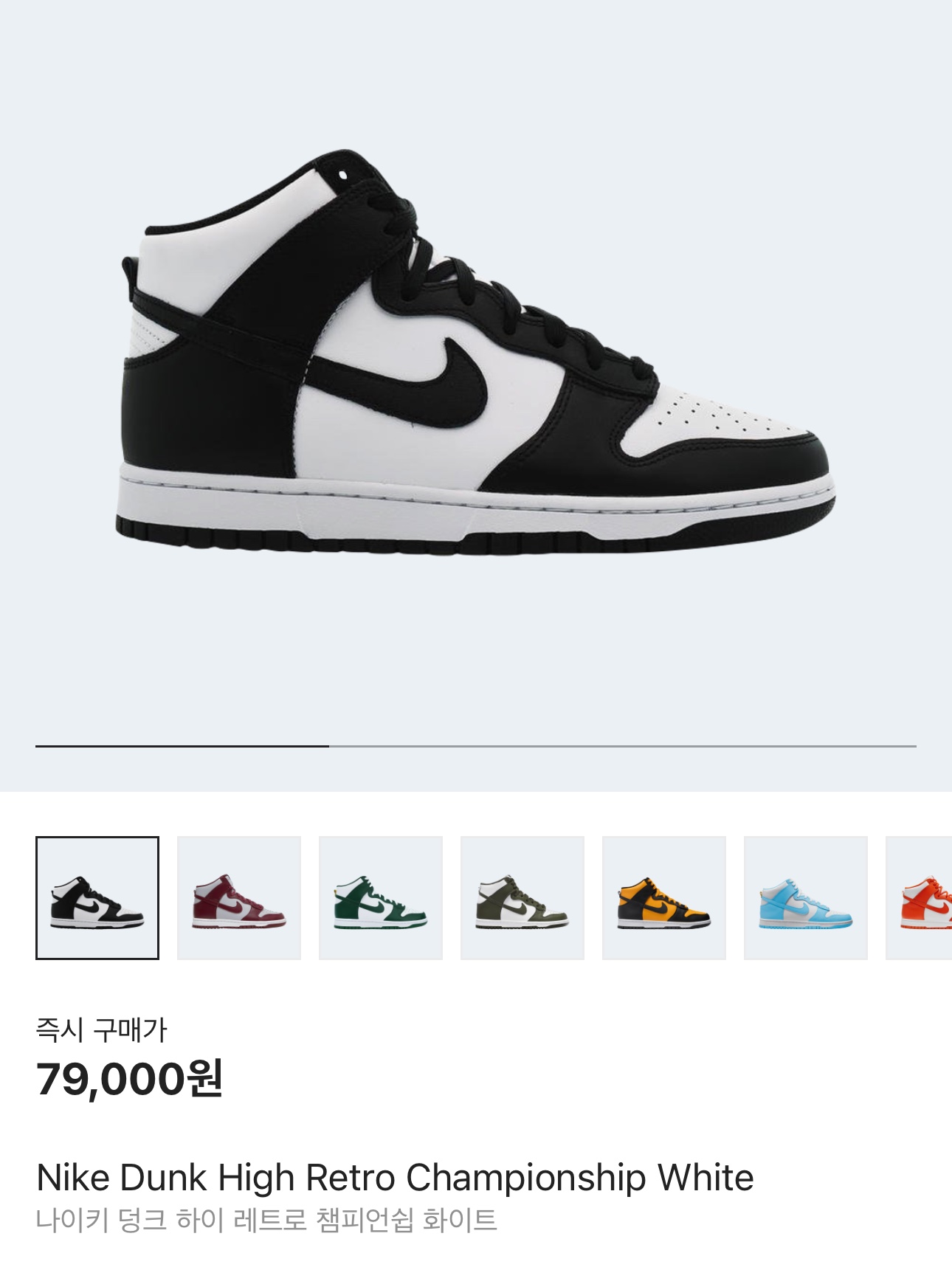Click the 79,000원 price
This screenshot has height=1270, width=952.
(x=129, y=1078)
